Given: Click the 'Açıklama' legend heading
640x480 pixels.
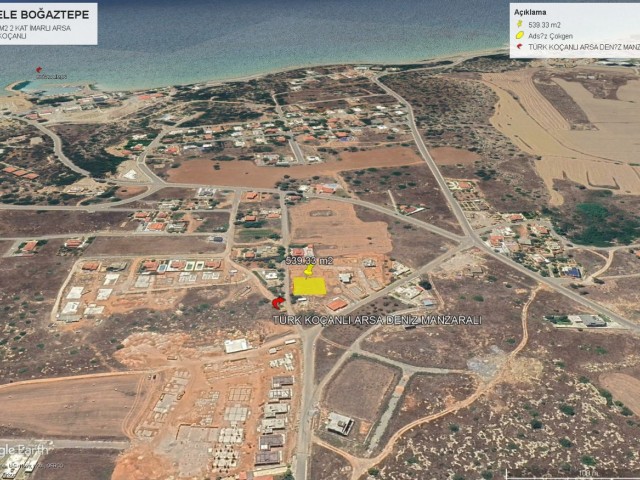Looking at the screenshot, I should [x=530, y=12].
